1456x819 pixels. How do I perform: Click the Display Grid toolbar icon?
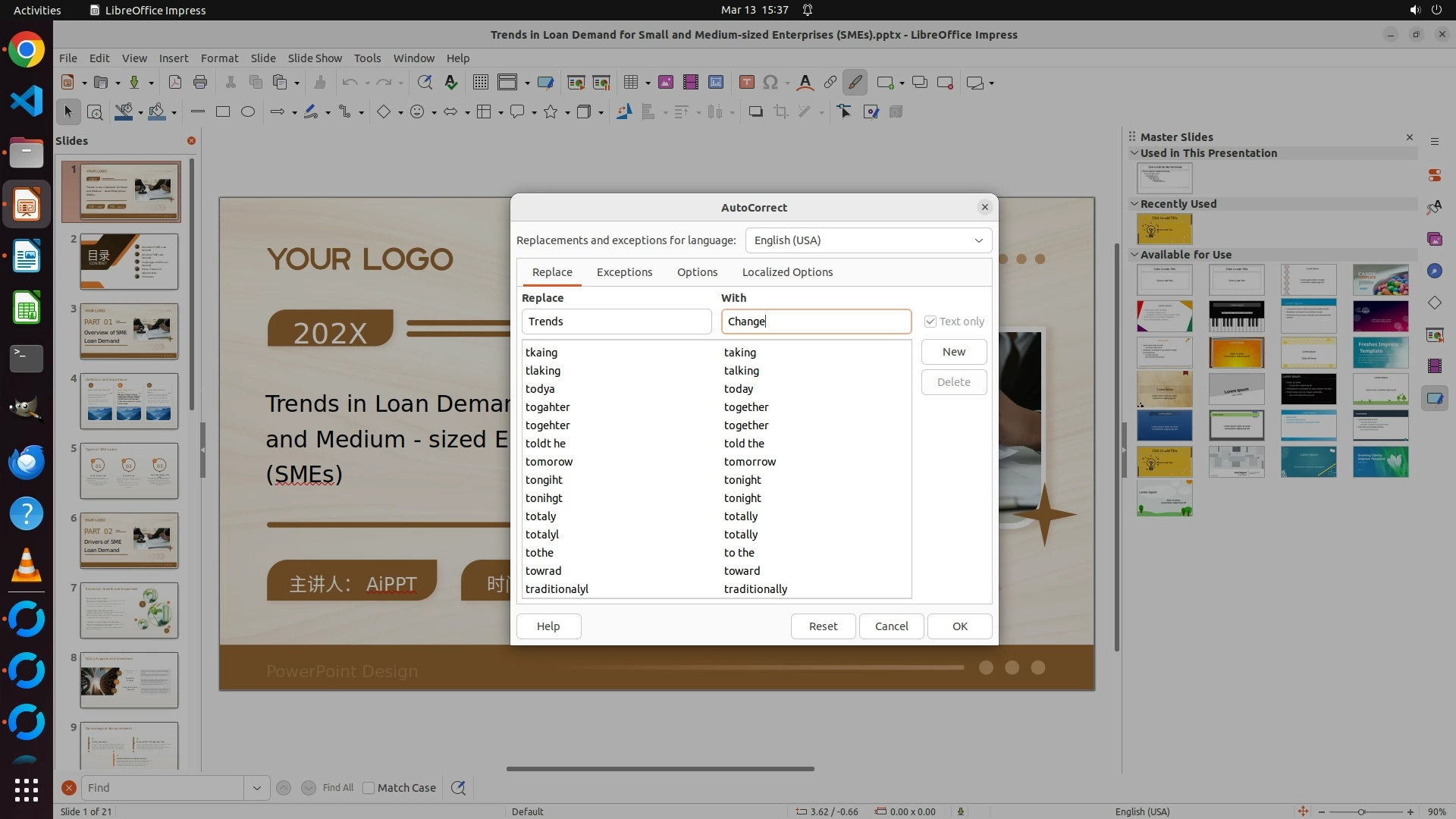(x=480, y=83)
